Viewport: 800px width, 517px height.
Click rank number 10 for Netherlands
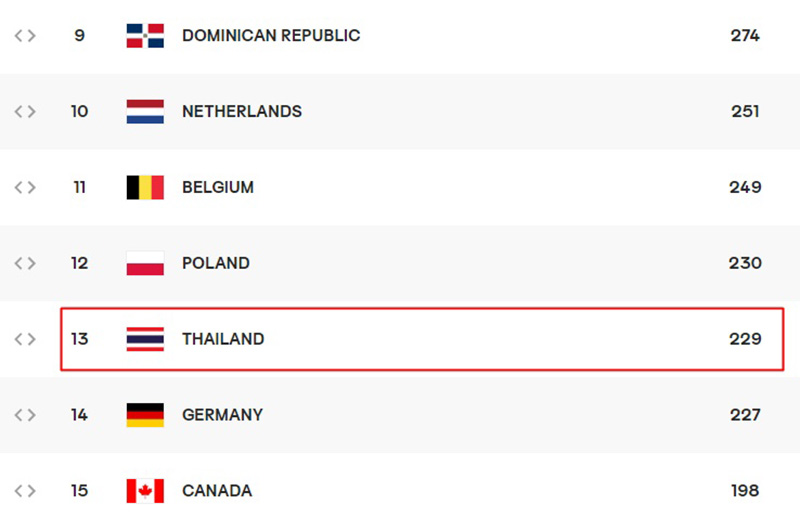(x=79, y=112)
